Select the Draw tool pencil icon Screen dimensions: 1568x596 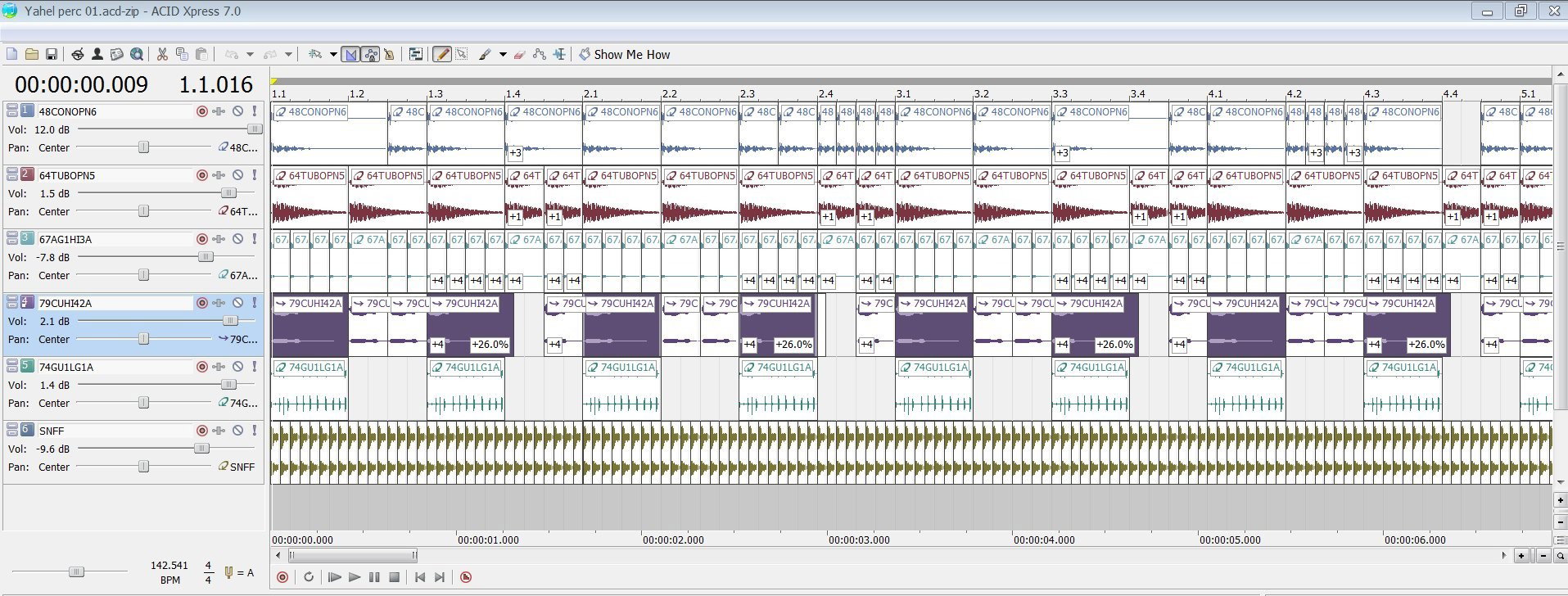click(x=441, y=54)
